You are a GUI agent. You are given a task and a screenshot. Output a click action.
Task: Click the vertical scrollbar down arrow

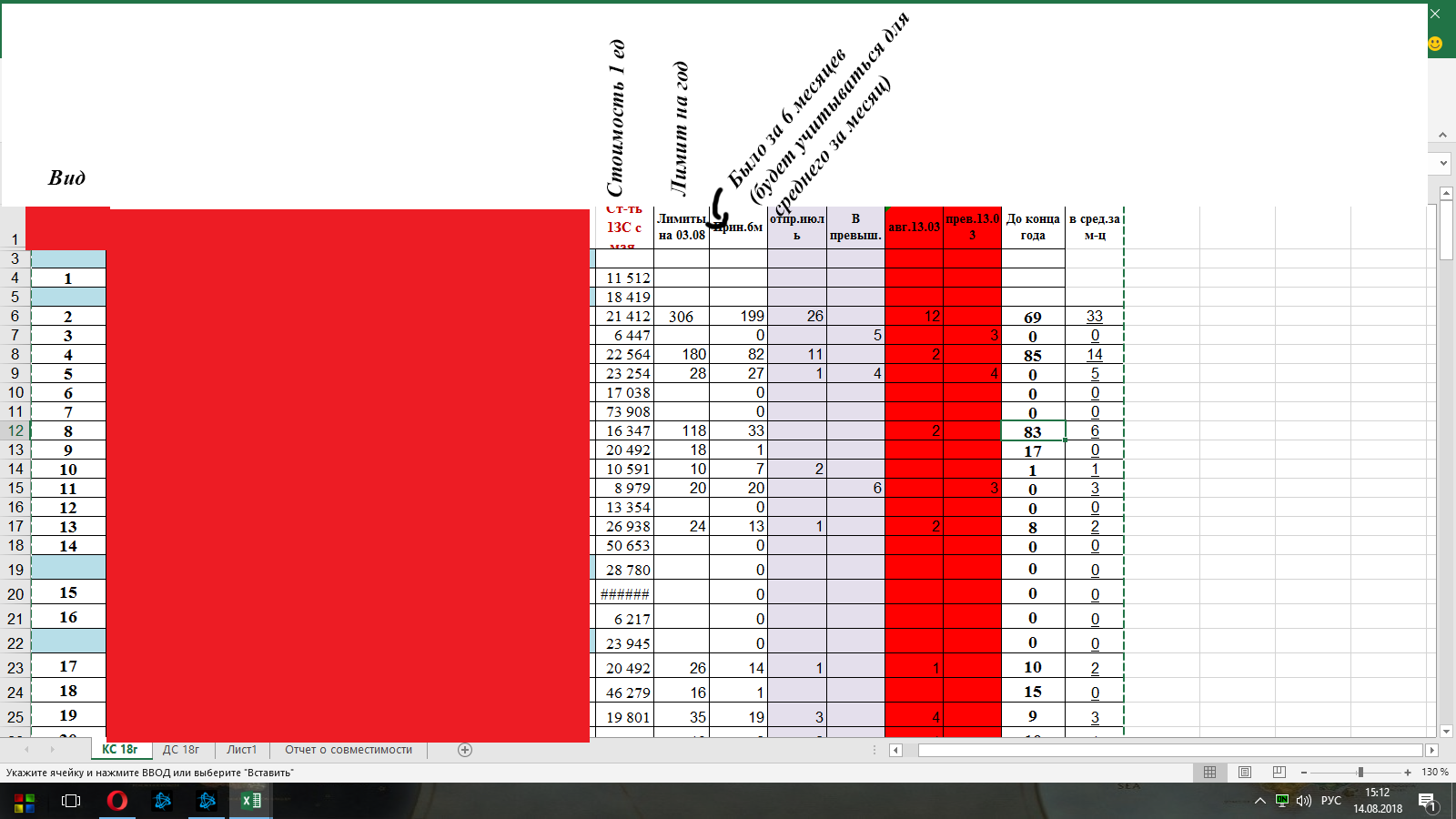pos(1446,731)
